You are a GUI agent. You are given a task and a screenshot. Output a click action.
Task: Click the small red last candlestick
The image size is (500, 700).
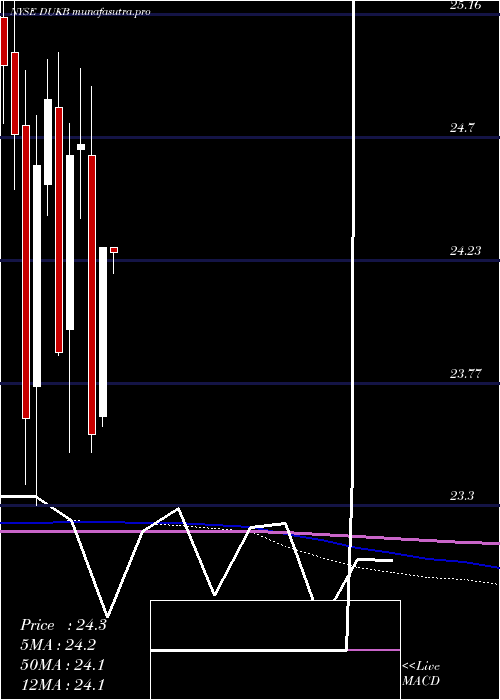tap(114, 250)
